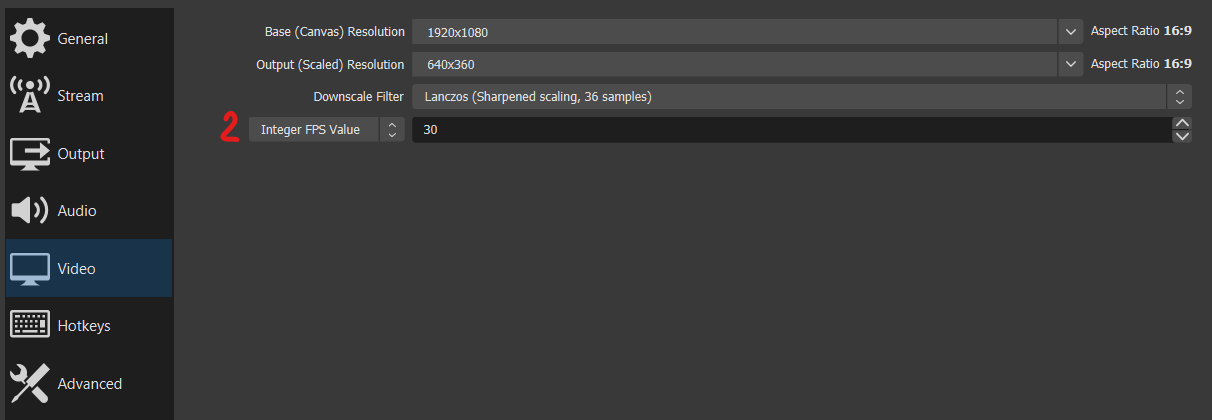Viewport: 1212px width, 420px height.
Task: Switch to Stream settings
Action: [80, 96]
